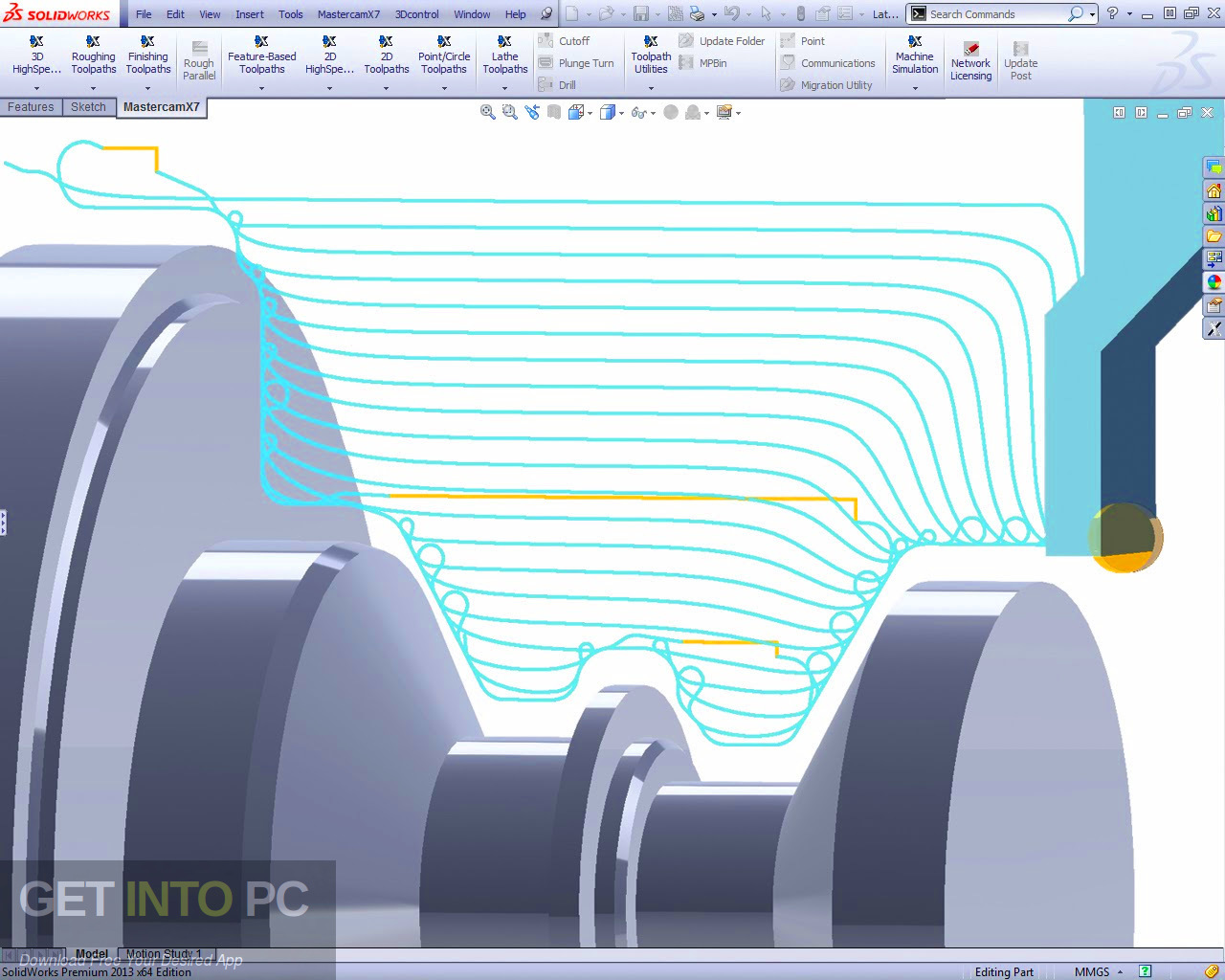Open SolidWorks Resources task pane tab
The height and width of the screenshot is (980, 1225).
tap(1214, 190)
